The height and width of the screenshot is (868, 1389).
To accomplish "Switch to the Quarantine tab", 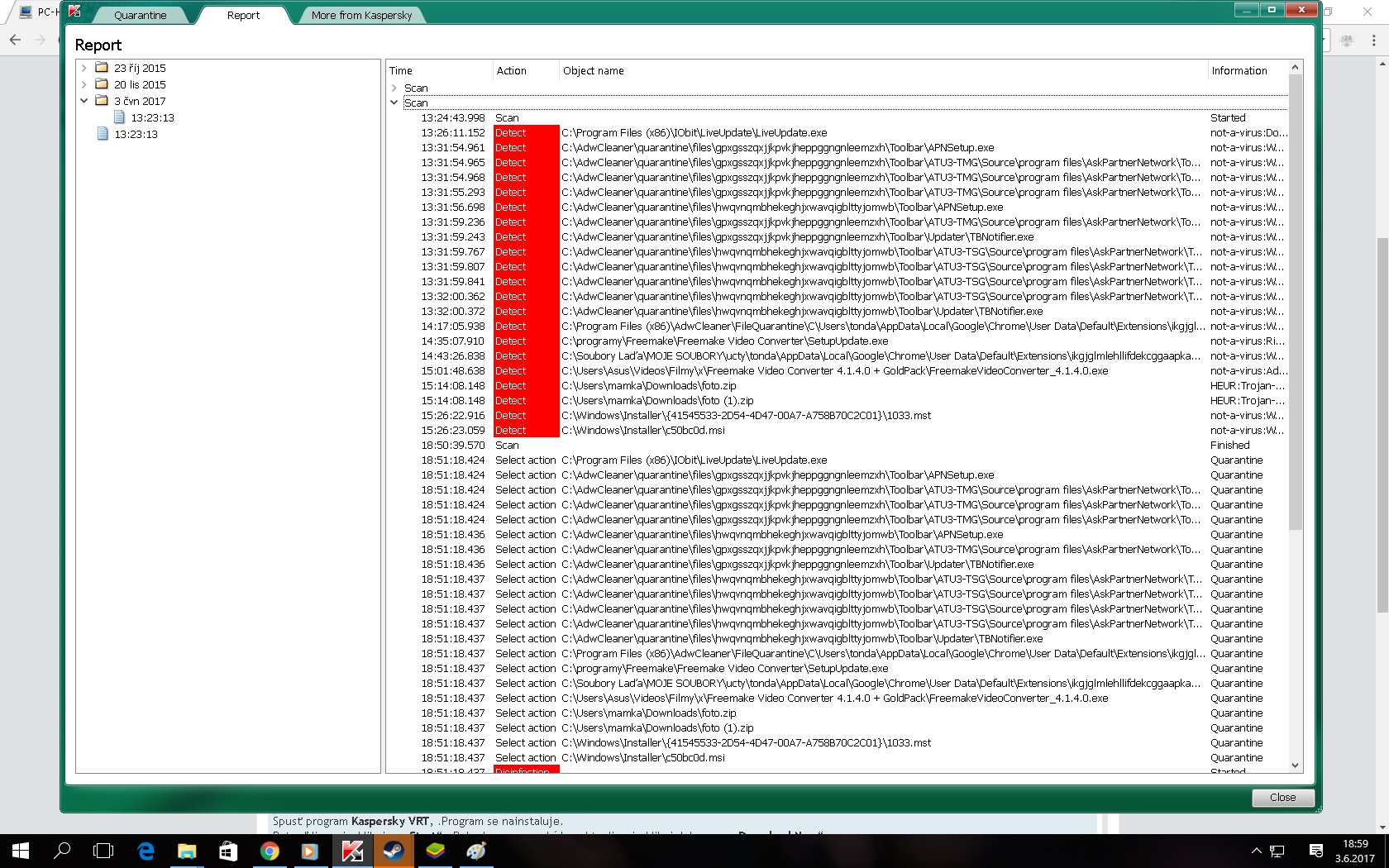I will pyautogui.click(x=141, y=15).
